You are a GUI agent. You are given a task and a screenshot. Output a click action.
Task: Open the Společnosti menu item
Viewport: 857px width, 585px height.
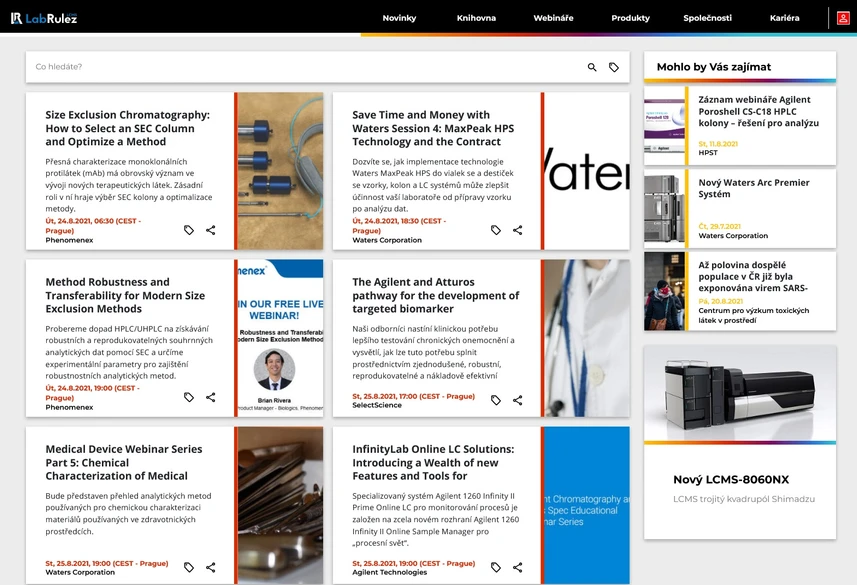coord(707,18)
